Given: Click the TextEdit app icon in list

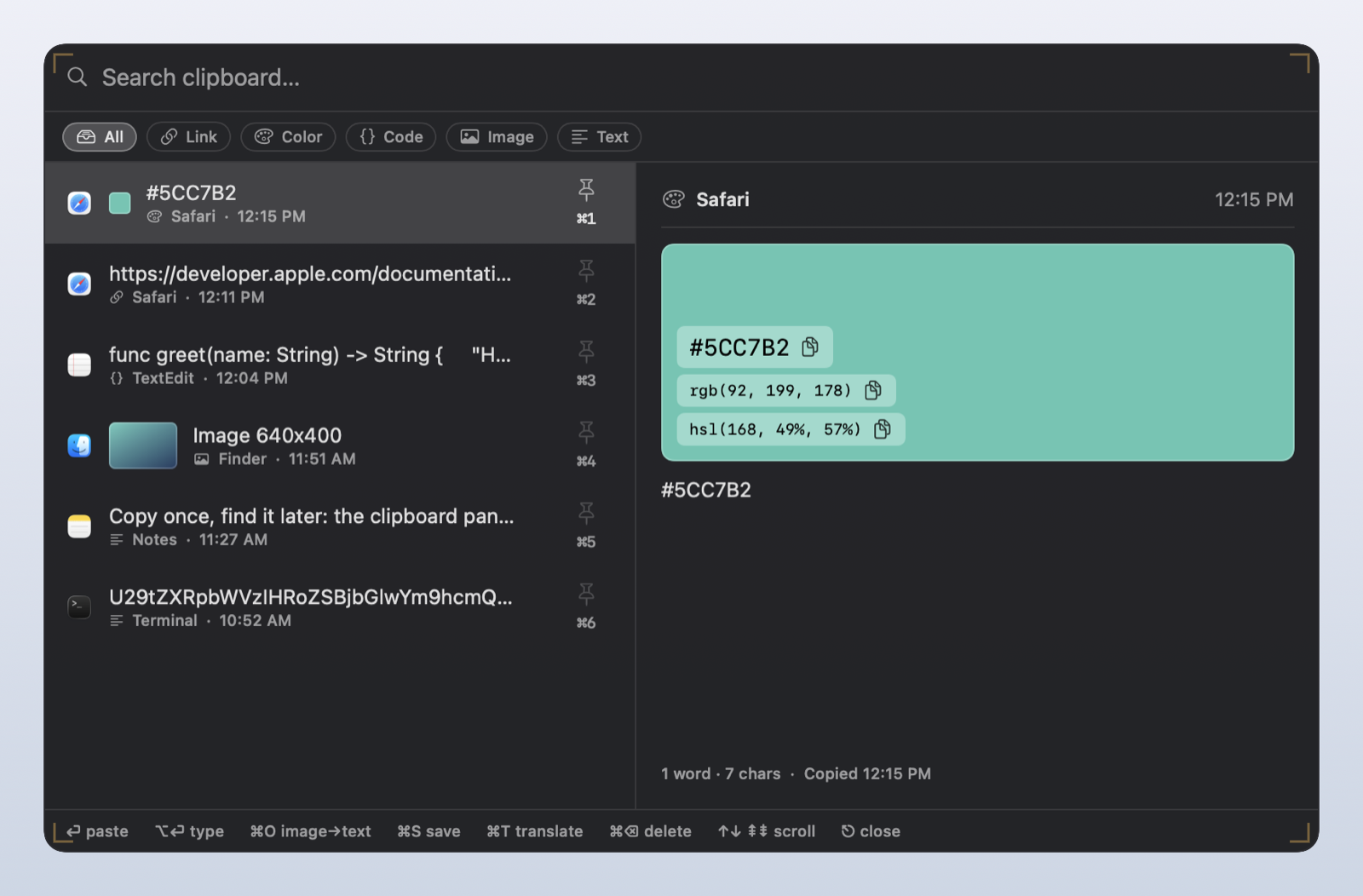Looking at the screenshot, I should click(79, 365).
